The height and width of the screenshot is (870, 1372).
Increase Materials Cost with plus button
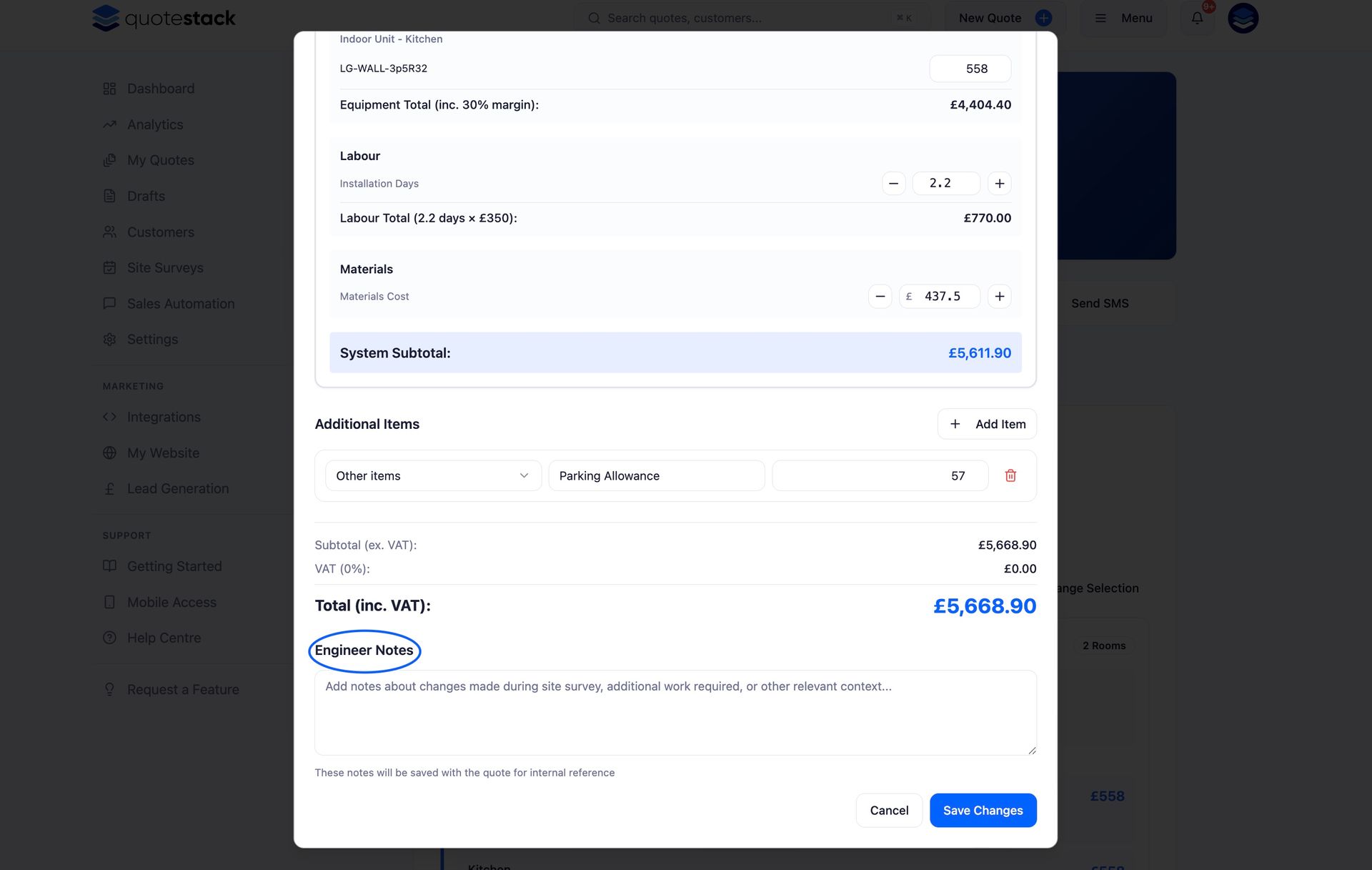click(999, 297)
